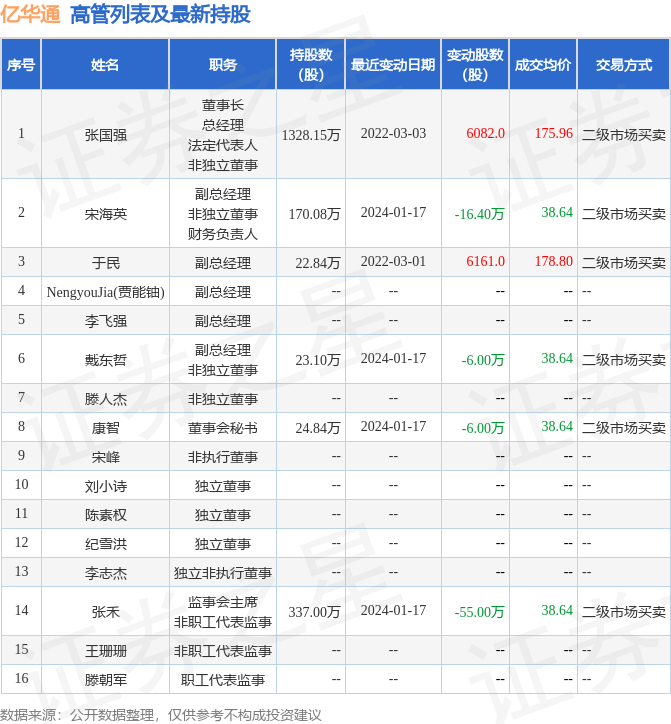This screenshot has width=671, height=724.
Task: Select the name 李志杰
Action: [106, 573]
